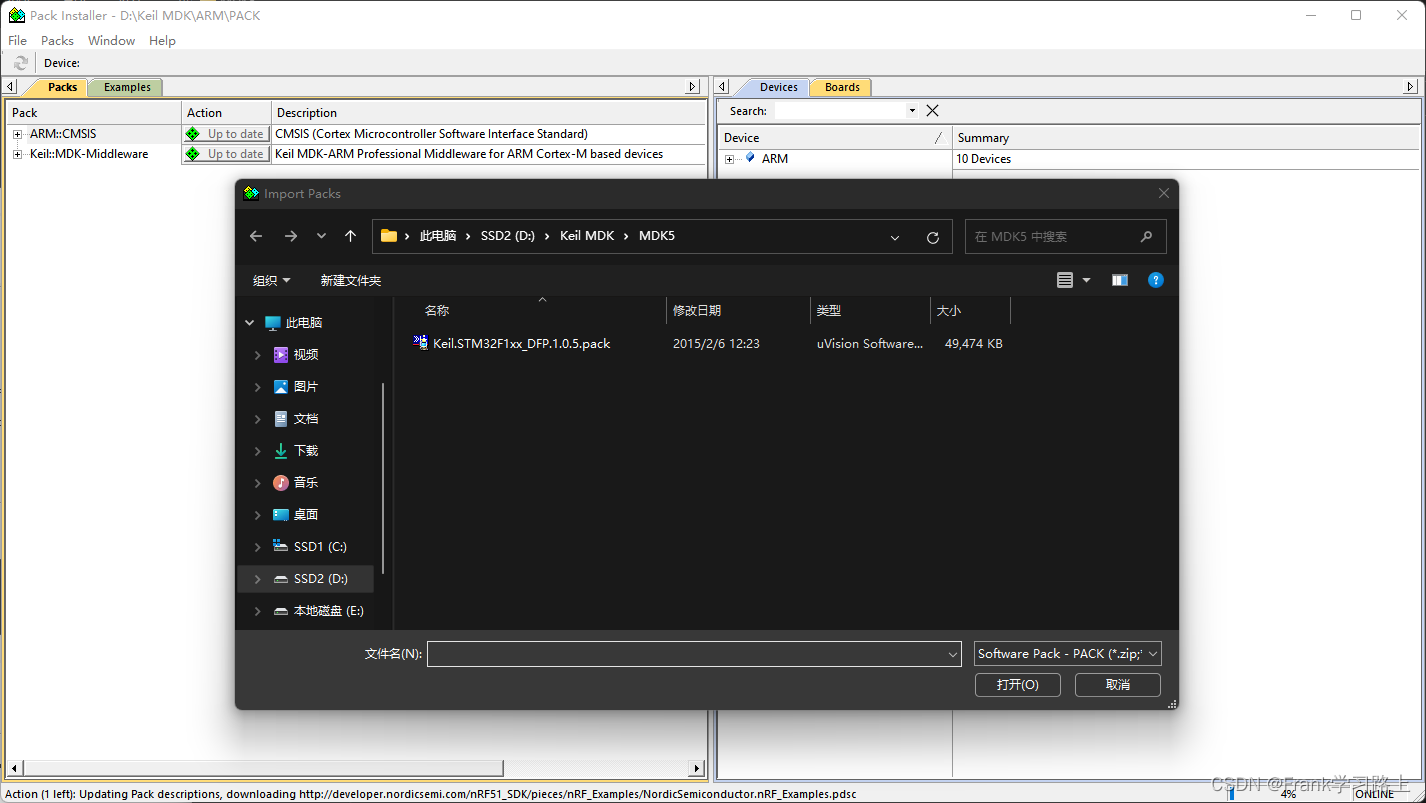Click the device Search input field
This screenshot has width=1426, height=803.
point(840,111)
